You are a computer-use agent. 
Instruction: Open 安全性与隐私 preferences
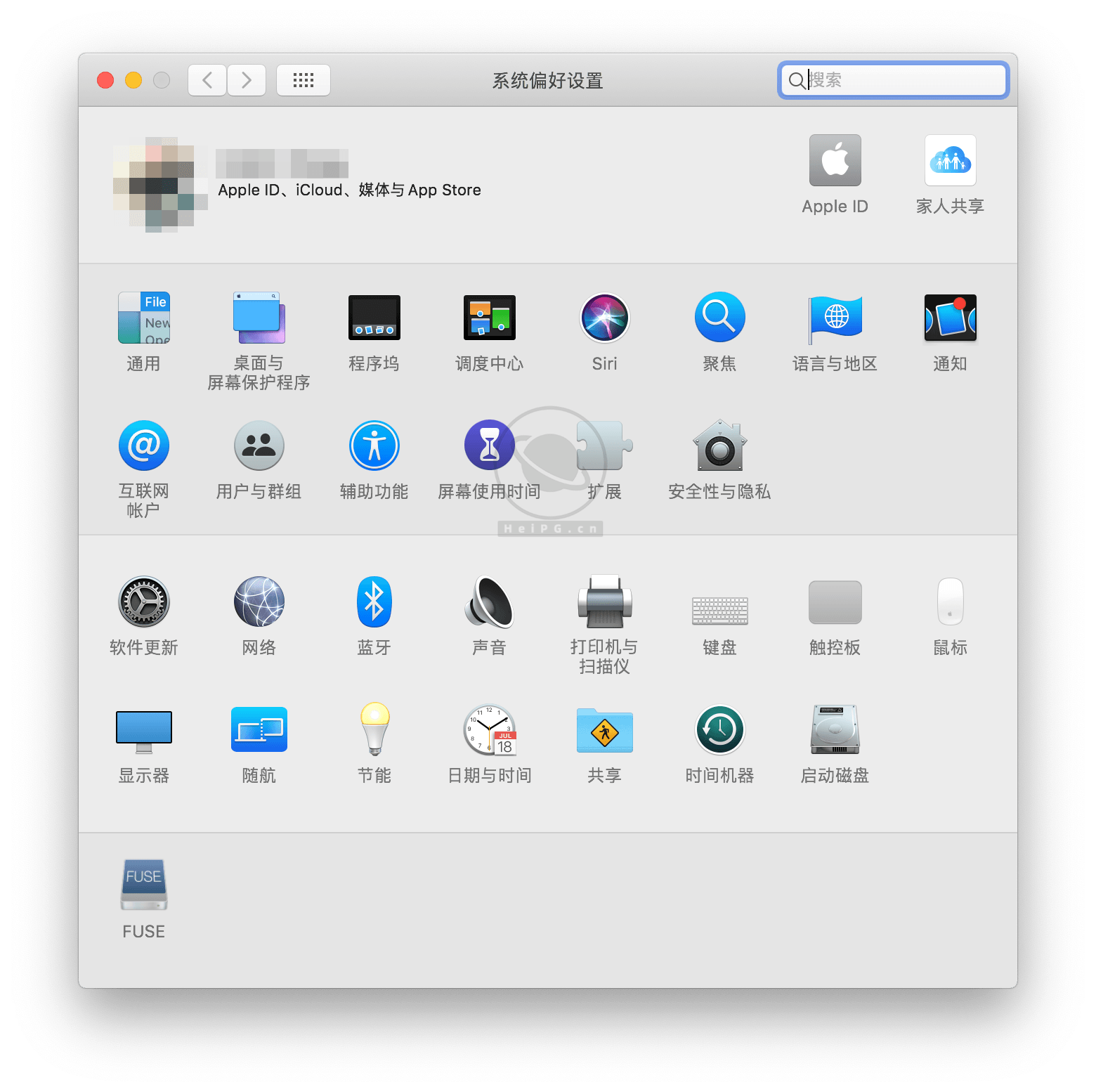click(720, 446)
